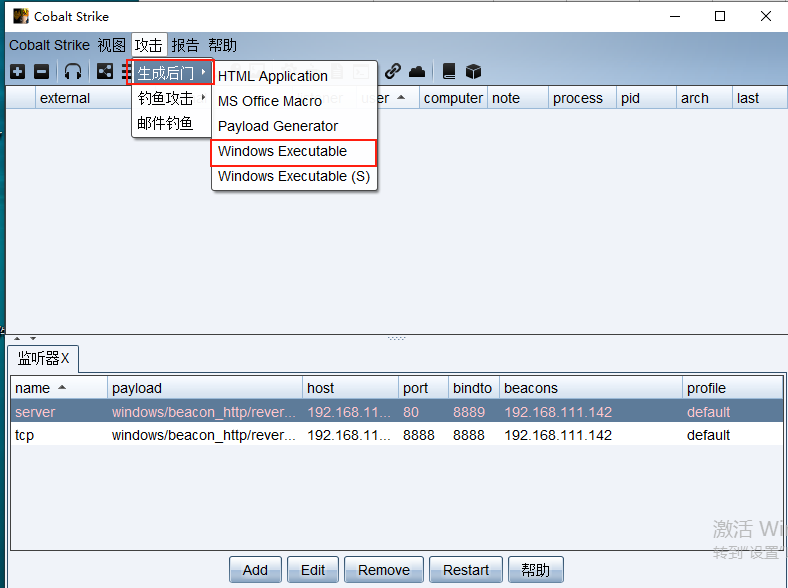Sort listeners by the host column header
The image size is (788, 588).
click(351, 388)
